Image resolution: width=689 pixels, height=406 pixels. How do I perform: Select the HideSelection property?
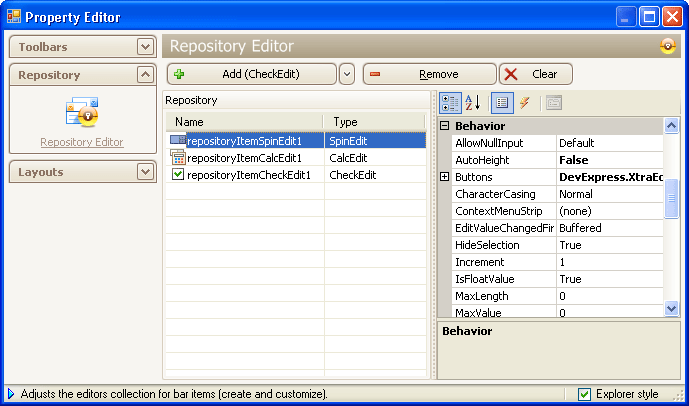504,245
